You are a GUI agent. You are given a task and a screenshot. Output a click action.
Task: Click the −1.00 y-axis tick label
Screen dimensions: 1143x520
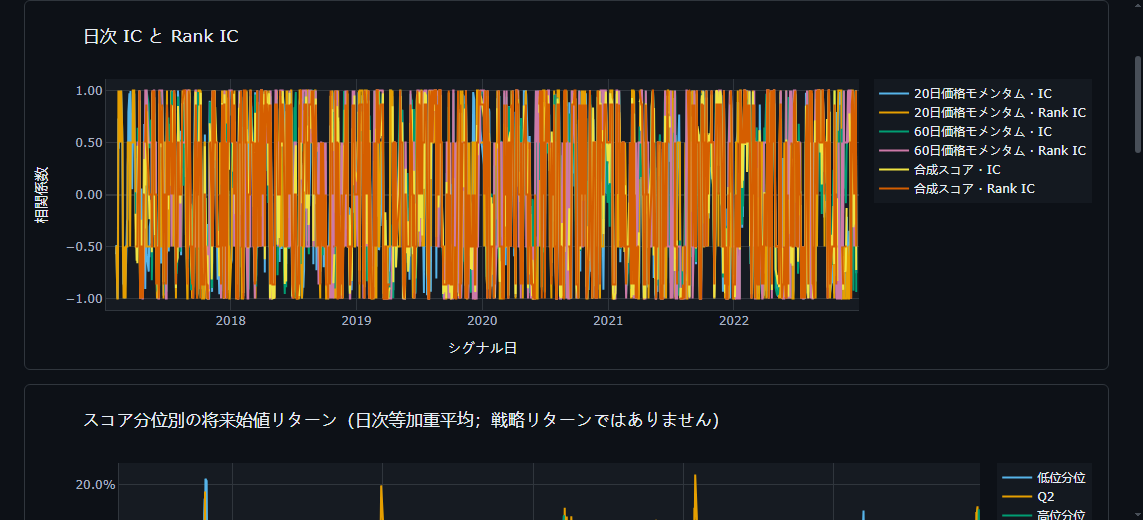pyautogui.click(x=83, y=298)
